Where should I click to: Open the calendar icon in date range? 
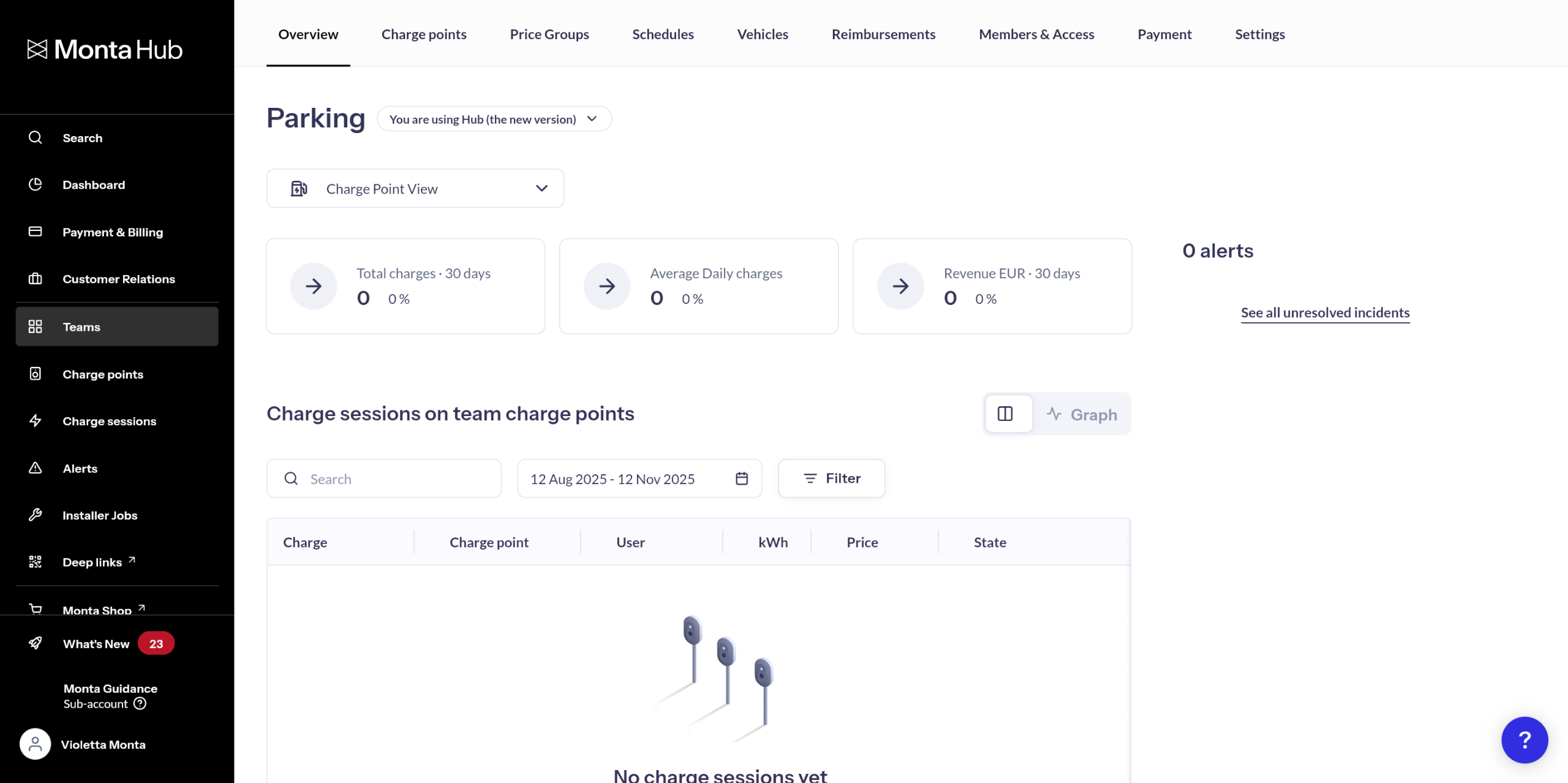pyautogui.click(x=742, y=478)
